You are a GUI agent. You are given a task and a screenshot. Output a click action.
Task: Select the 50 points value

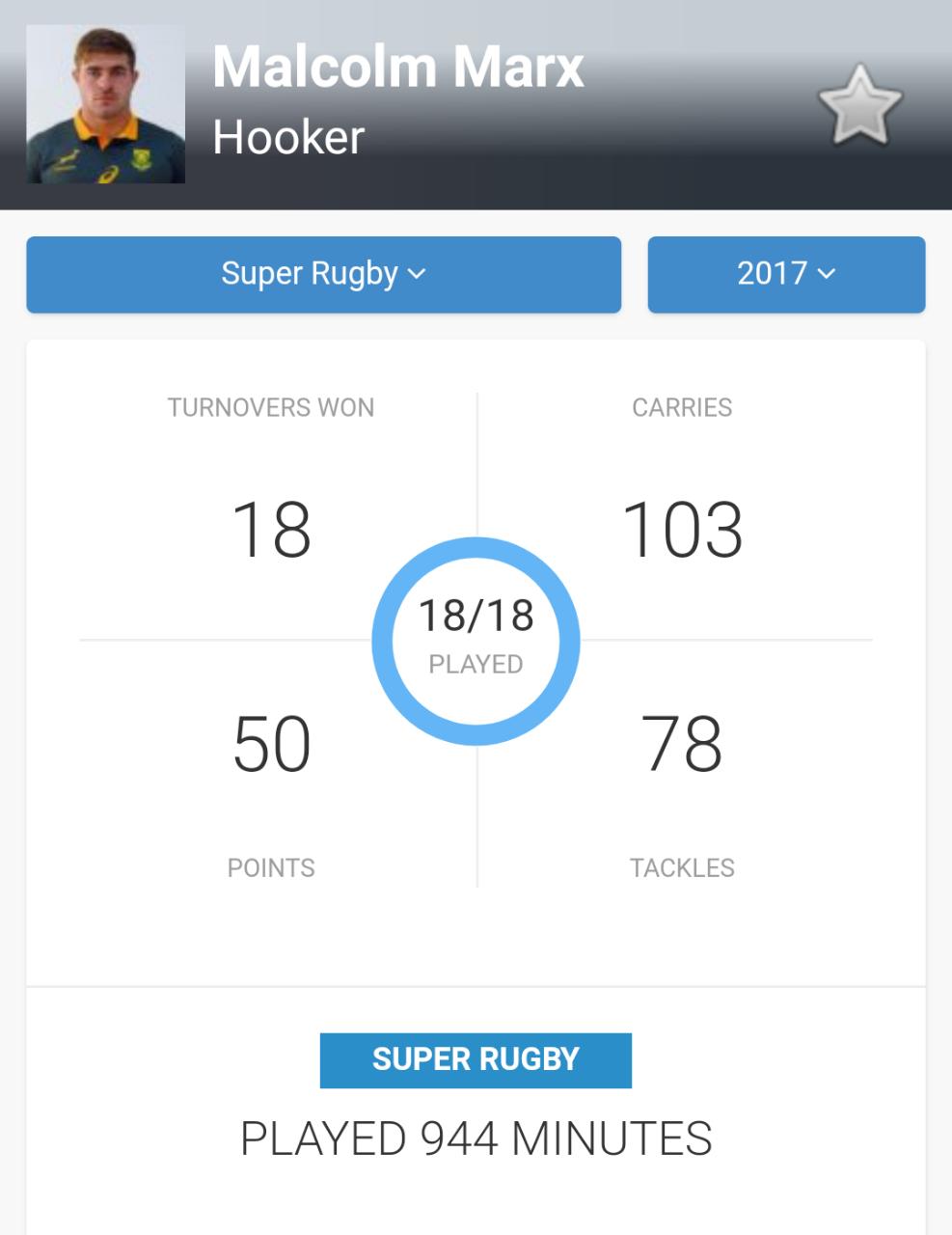pyautogui.click(x=271, y=744)
